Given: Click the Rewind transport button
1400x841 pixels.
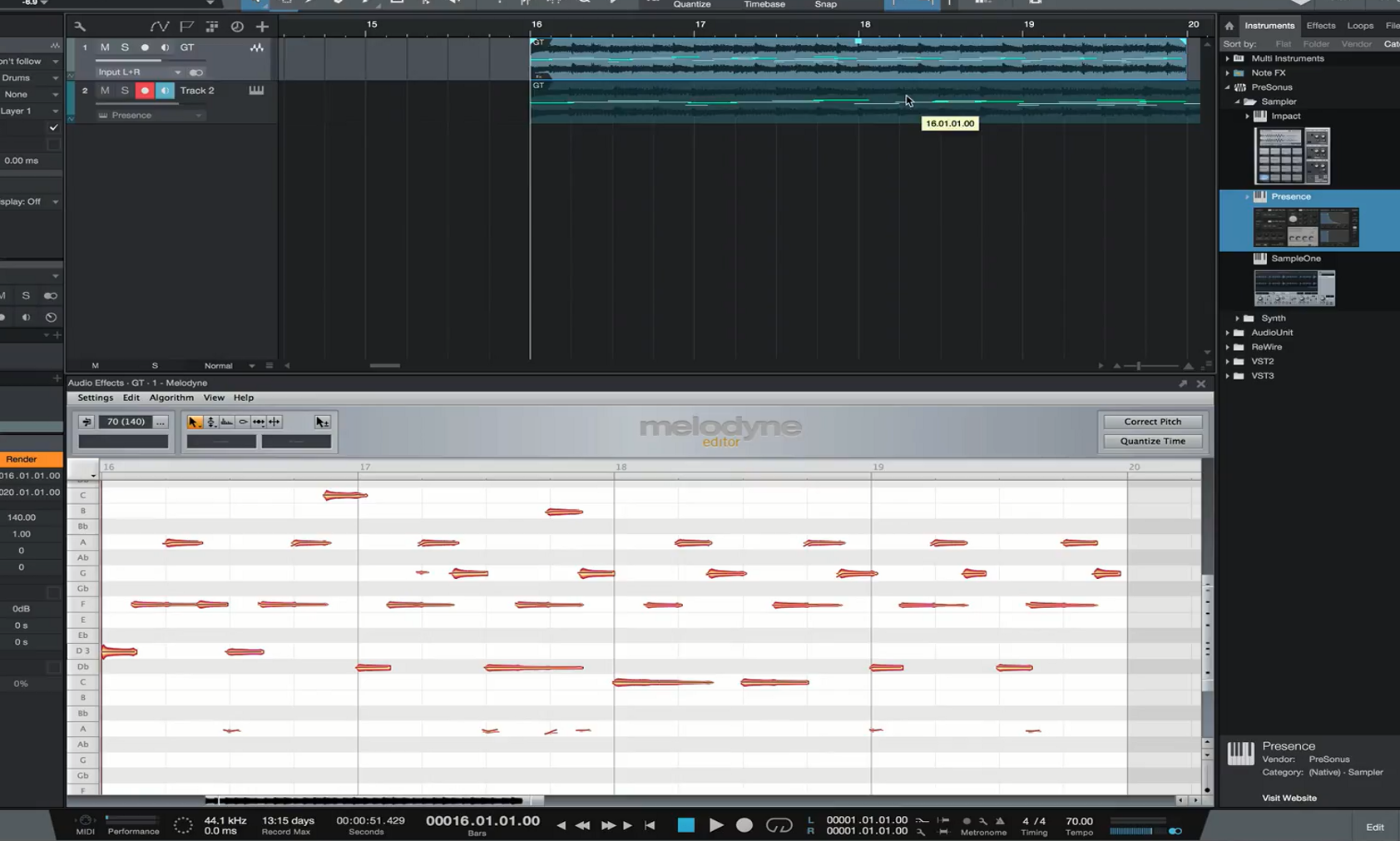Looking at the screenshot, I should click(583, 825).
